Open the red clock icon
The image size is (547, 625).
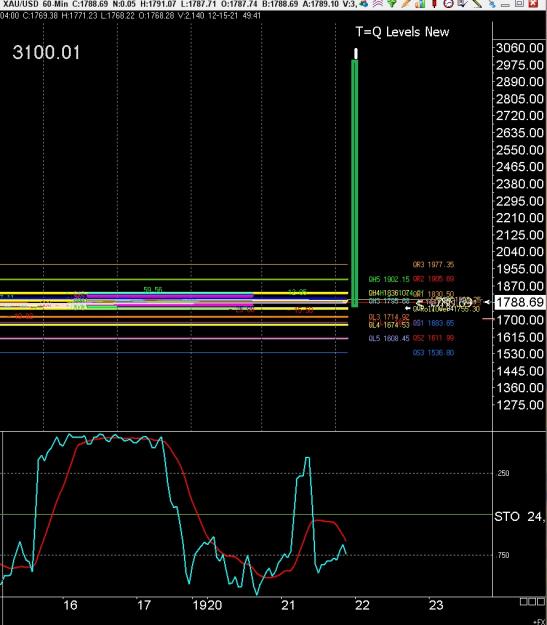[x=449, y=4]
